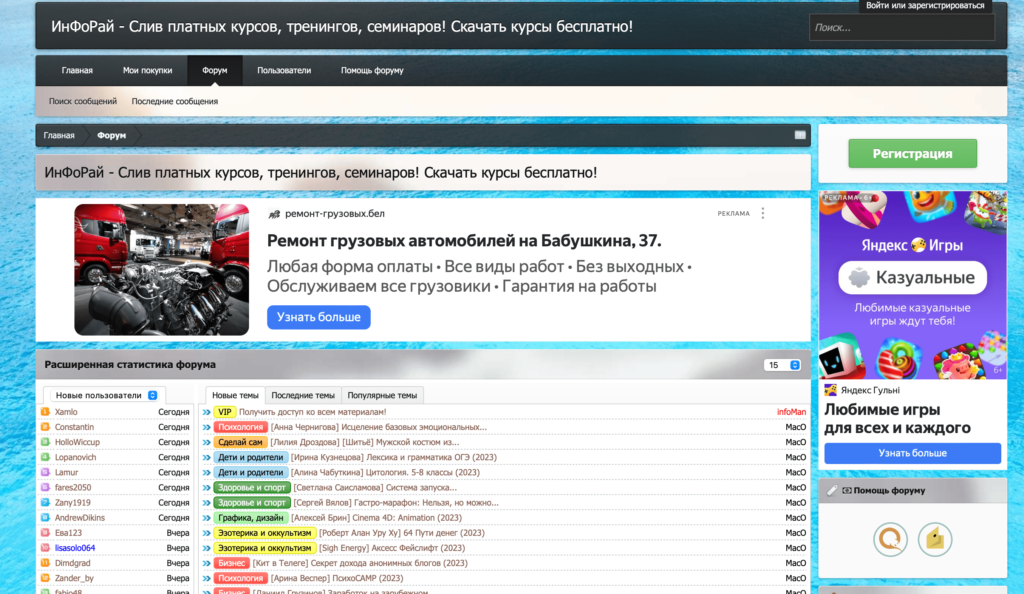
Task: Click avatar icon next to AndrewDikins
Action: [x=45, y=518]
